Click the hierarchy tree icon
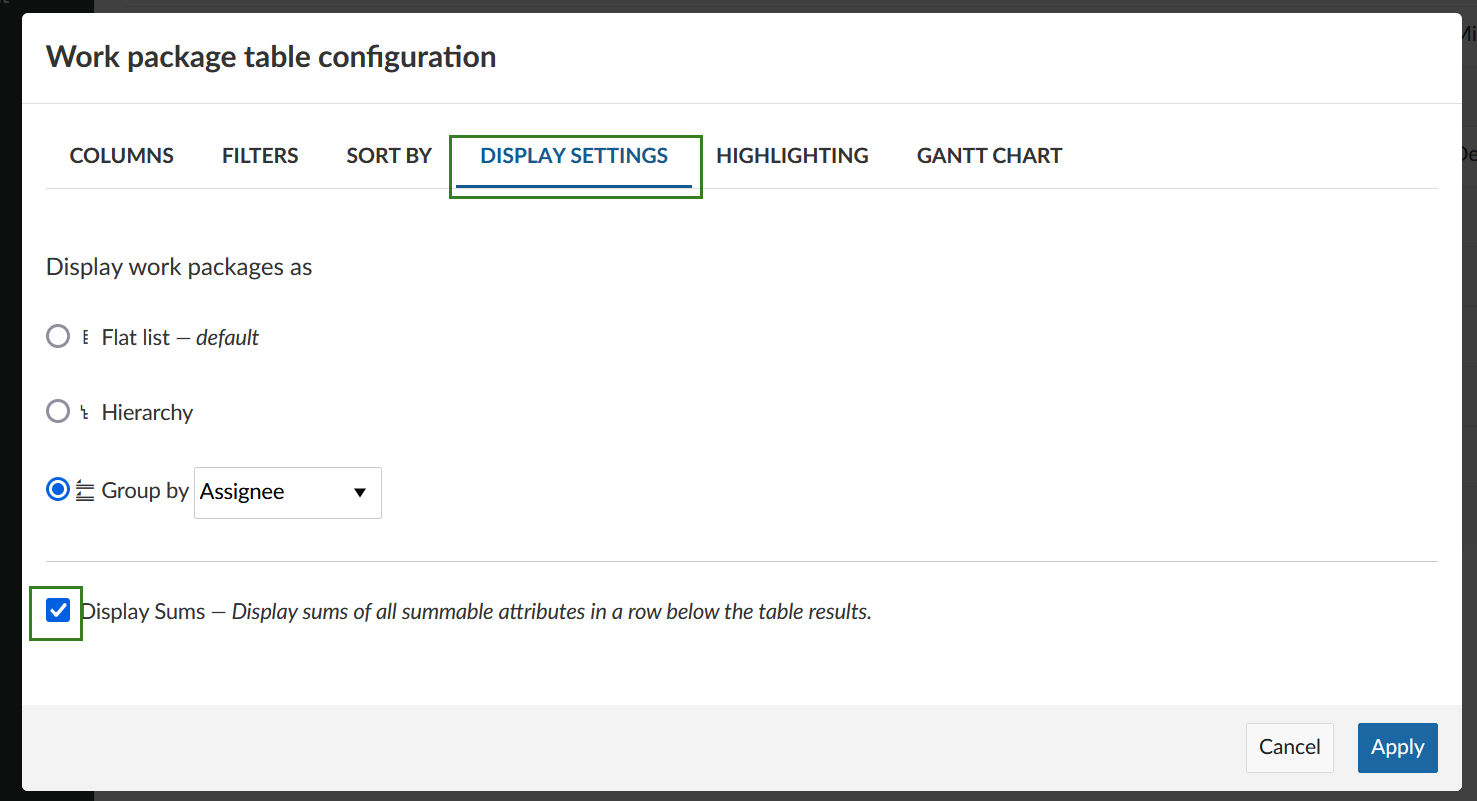This screenshot has height=801, width=1477. (85, 413)
